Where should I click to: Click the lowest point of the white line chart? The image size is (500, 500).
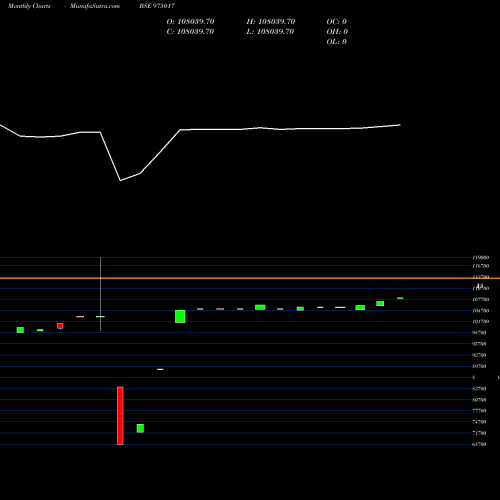pyautogui.click(x=120, y=181)
